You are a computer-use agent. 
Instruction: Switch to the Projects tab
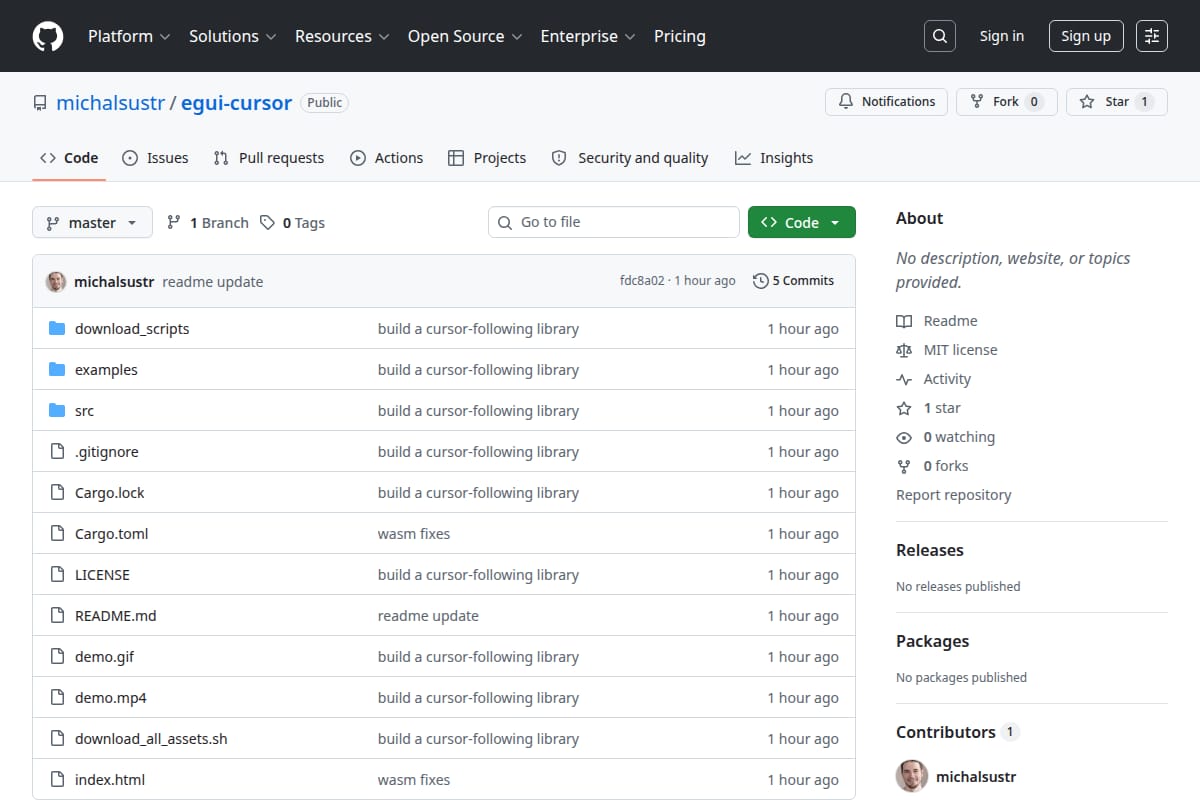tap(487, 158)
